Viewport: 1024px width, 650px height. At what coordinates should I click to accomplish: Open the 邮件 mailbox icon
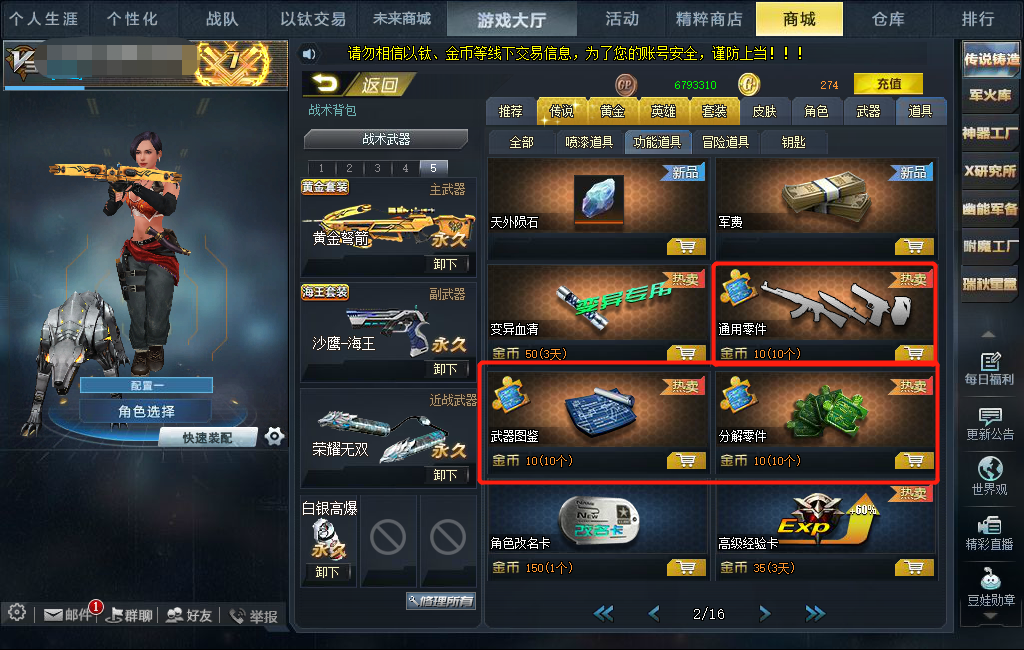[54, 615]
